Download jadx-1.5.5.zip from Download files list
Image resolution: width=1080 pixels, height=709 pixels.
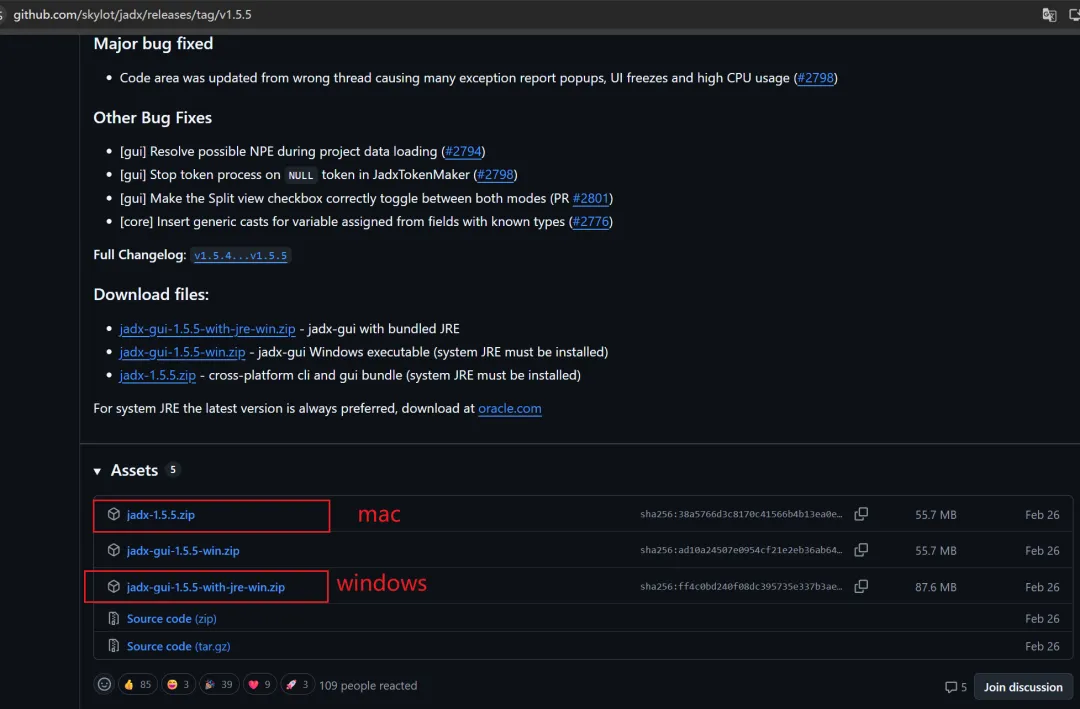coord(158,376)
